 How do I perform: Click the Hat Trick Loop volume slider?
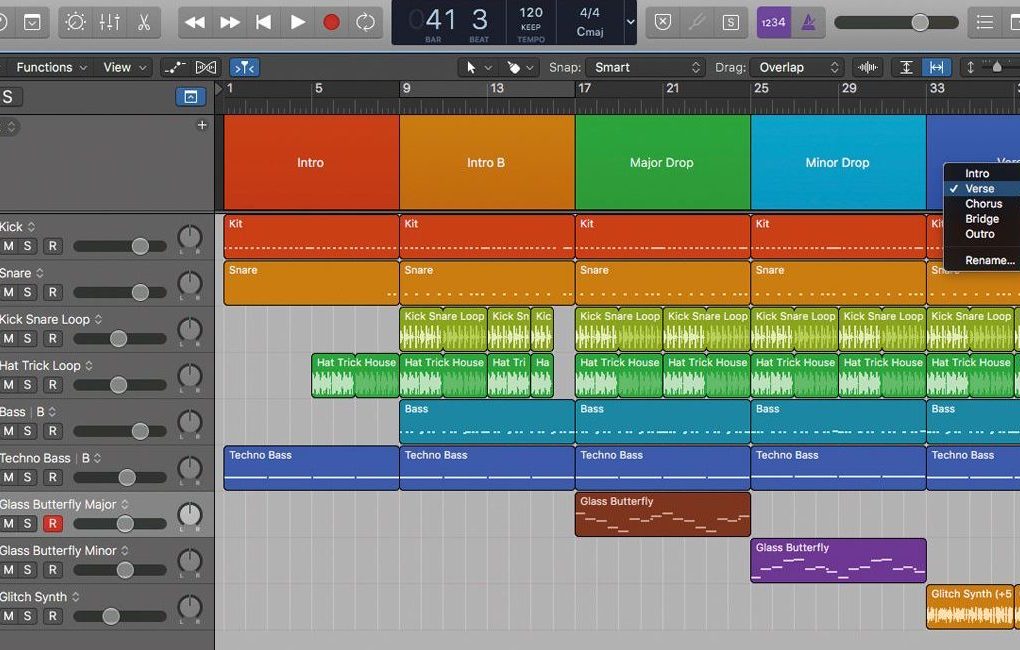coord(118,385)
